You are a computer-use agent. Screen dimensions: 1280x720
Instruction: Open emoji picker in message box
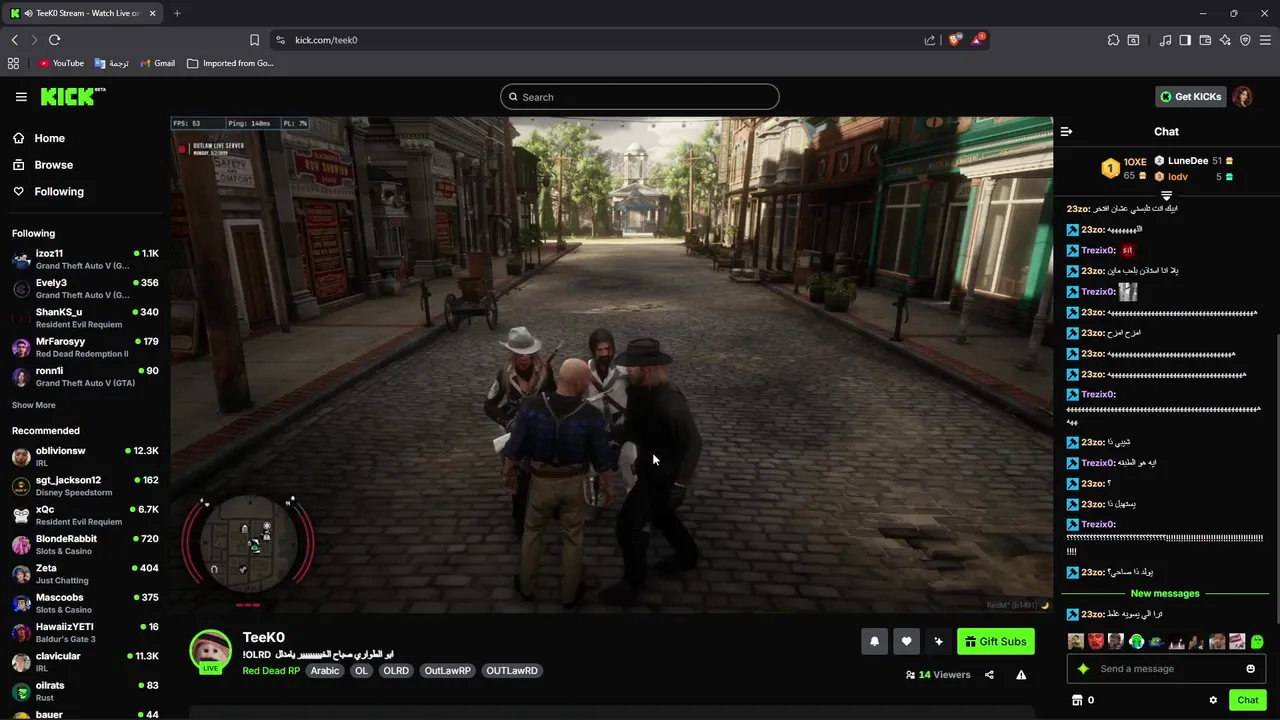coord(1250,669)
